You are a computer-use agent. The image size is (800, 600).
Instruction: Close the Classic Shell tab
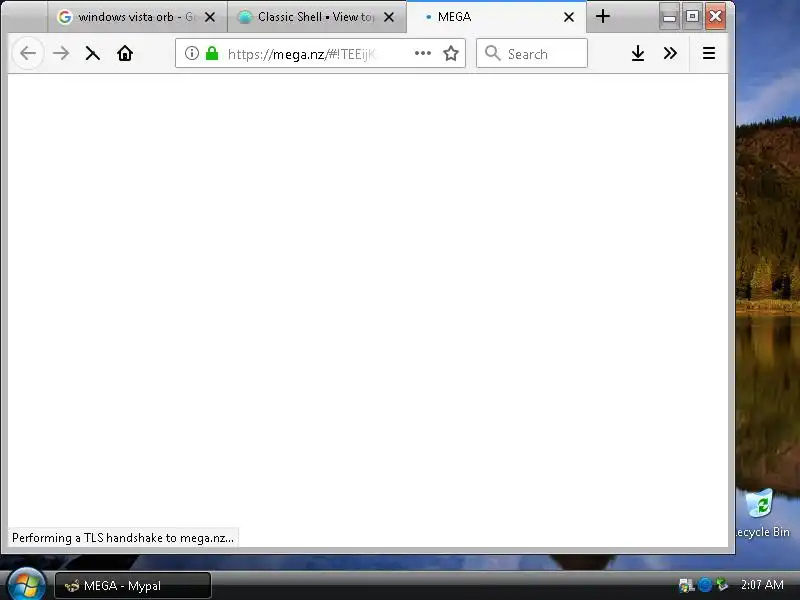click(x=389, y=17)
